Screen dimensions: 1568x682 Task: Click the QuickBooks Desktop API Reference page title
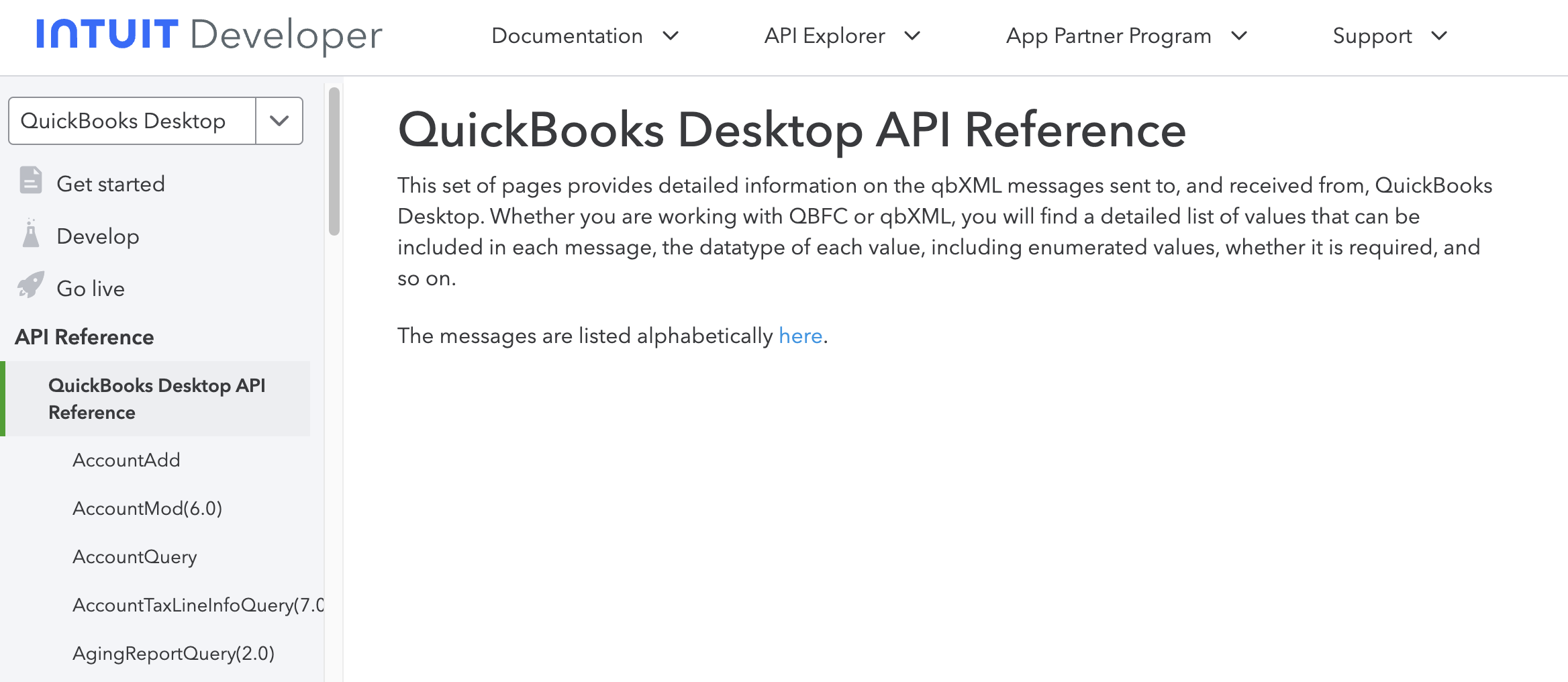pos(792,130)
